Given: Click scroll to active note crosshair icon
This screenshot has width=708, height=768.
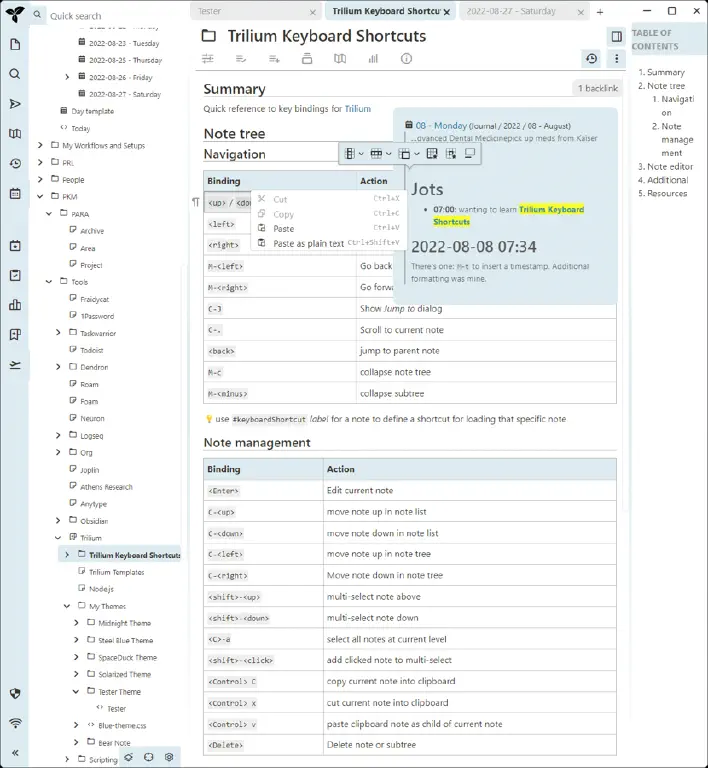Looking at the screenshot, I should (x=149, y=757).
